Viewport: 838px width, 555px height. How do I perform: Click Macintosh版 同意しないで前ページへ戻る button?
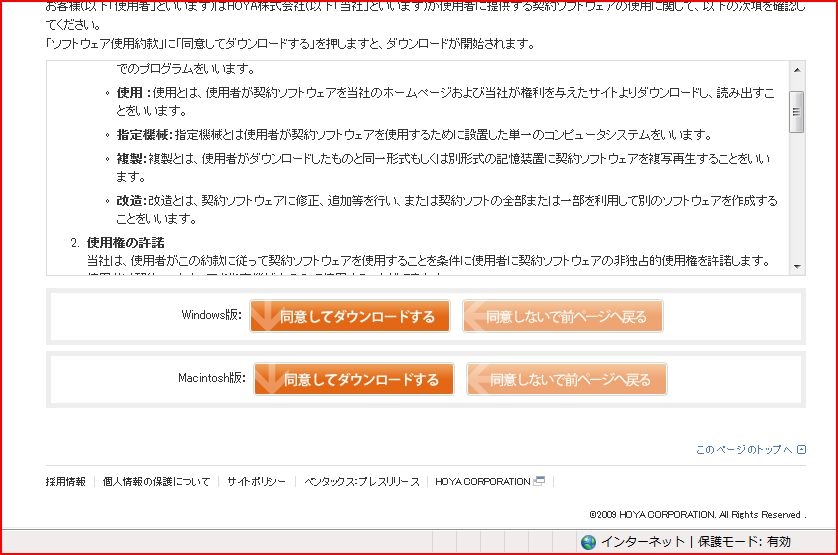pos(567,379)
